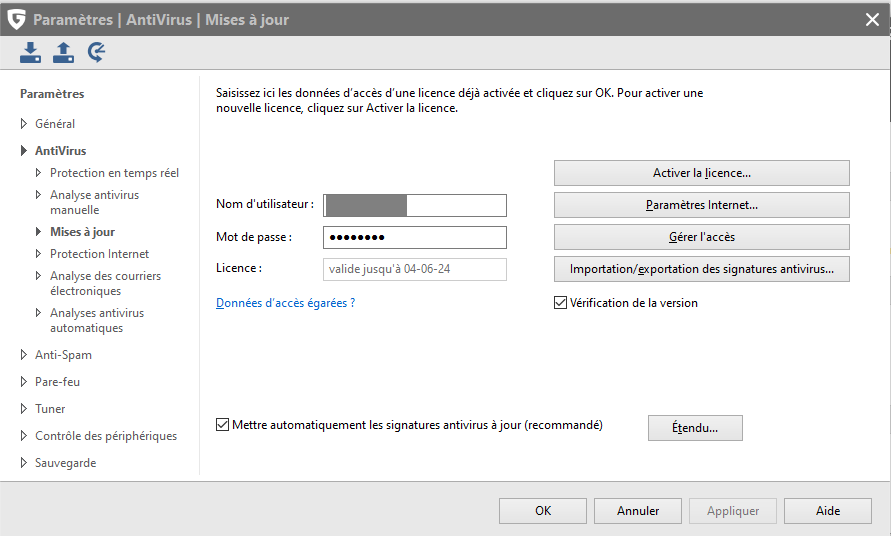Open the Sauvegarde settings
Image resolution: width=891 pixels, height=536 pixels.
point(65,463)
